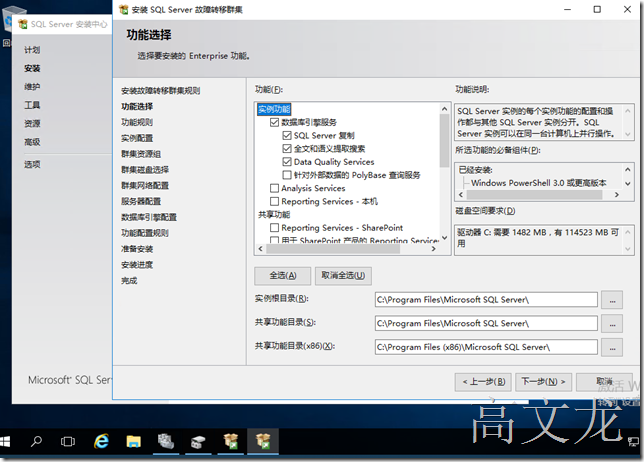Open 安装 in SQL Server 安装中心
The image size is (644, 462).
click(32, 68)
